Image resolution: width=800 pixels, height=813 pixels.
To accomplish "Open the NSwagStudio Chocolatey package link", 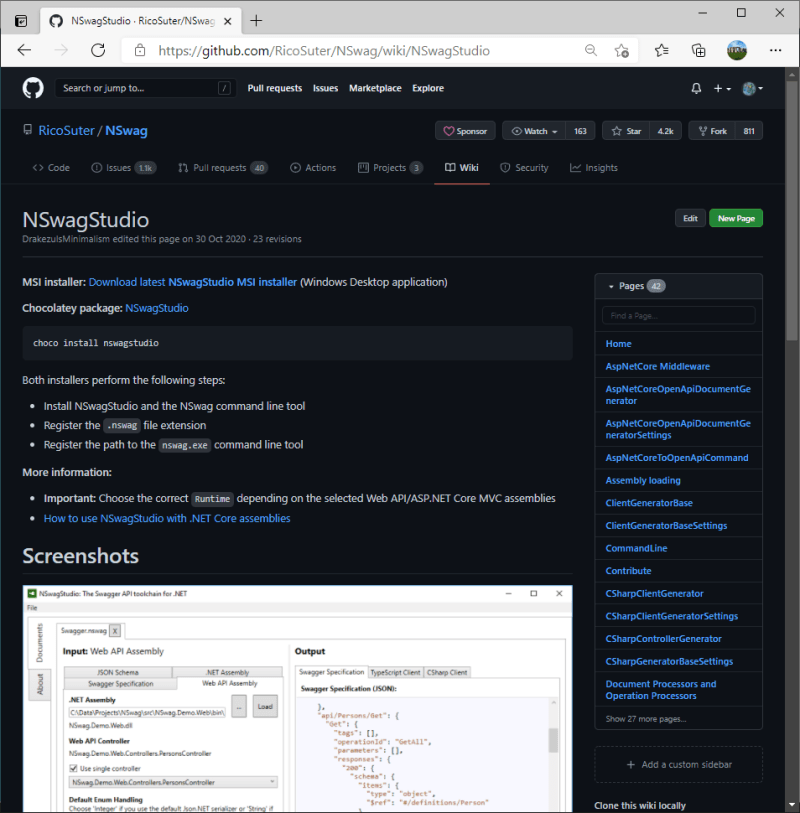I will (157, 308).
